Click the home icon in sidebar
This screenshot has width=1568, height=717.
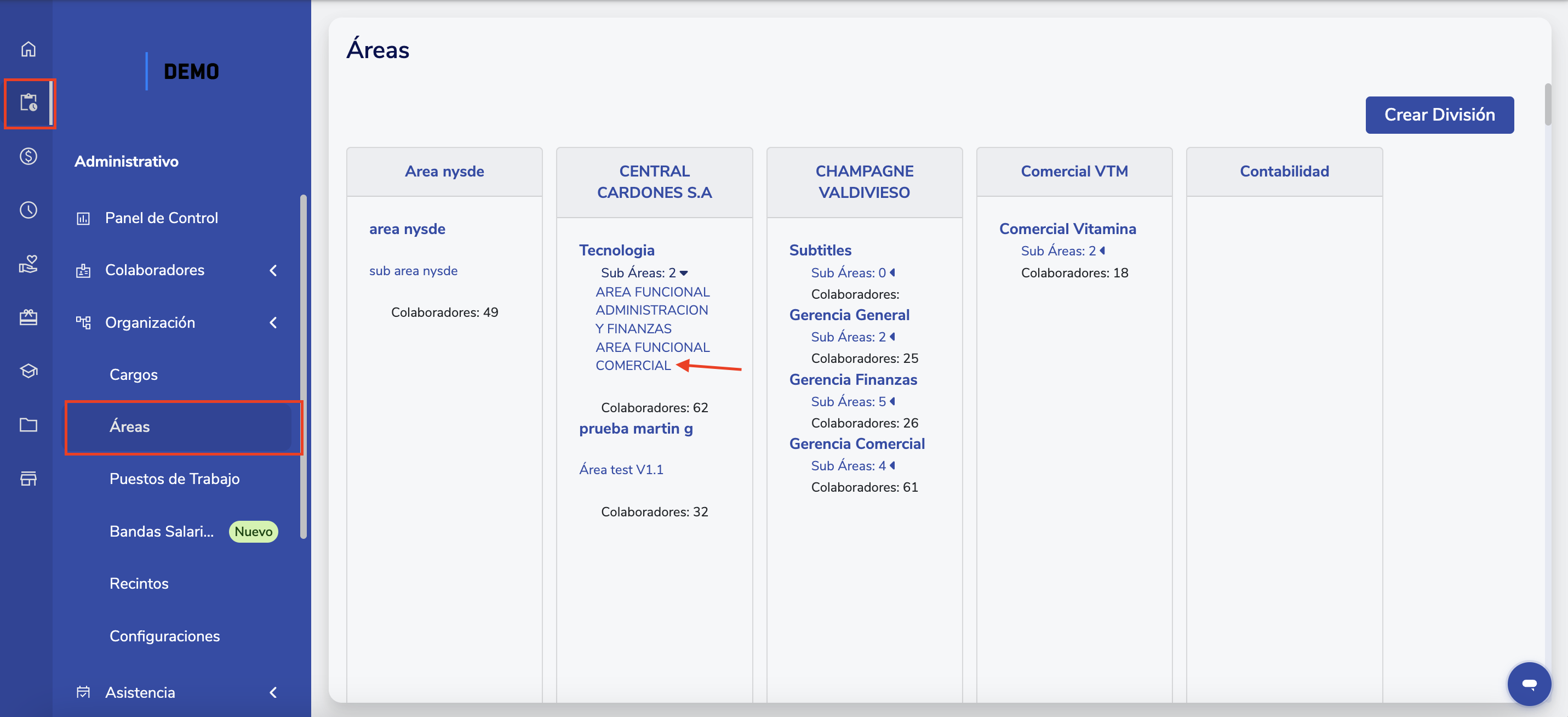click(28, 49)
